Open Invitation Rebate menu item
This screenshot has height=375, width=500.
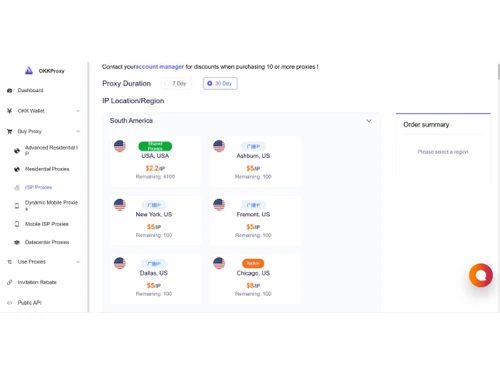click(37, 282)
